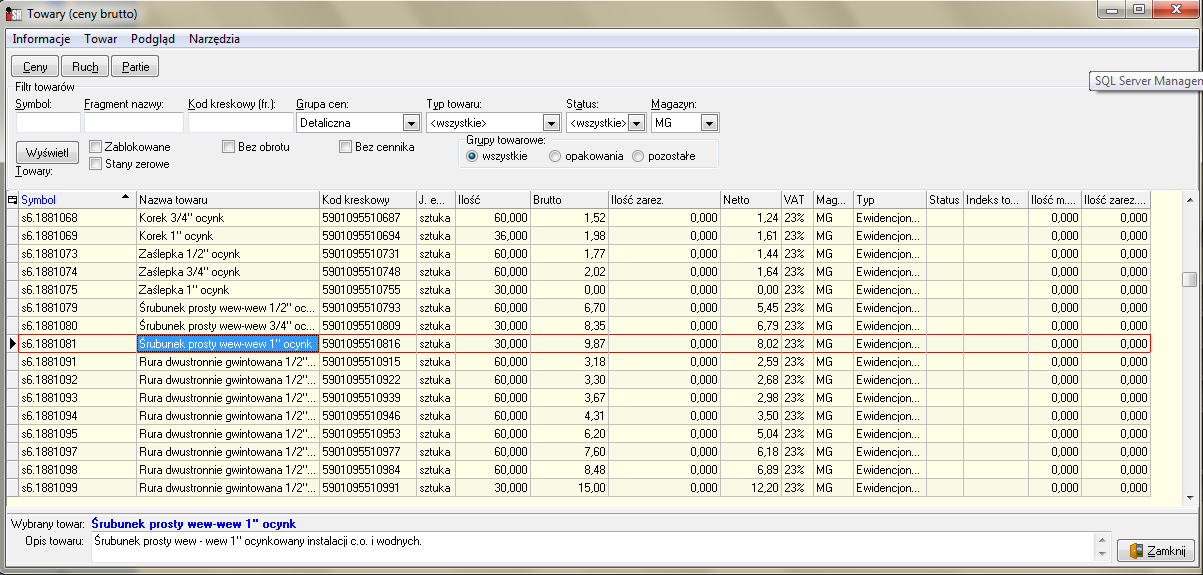Click symbol cell s6.1881075
Image resolution: width=1203 pixels, height=575 pixels.
pos(77,289)
